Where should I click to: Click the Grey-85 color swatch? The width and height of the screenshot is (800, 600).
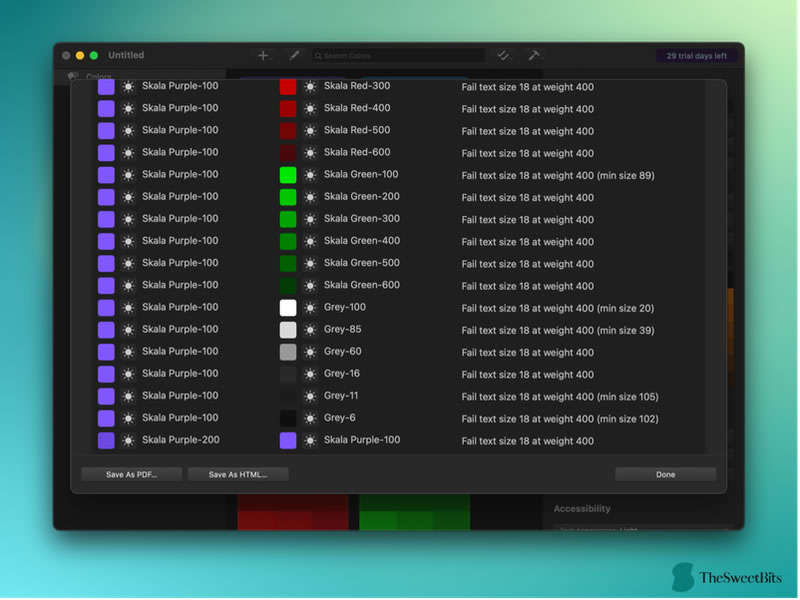click(x=288, y=330)
